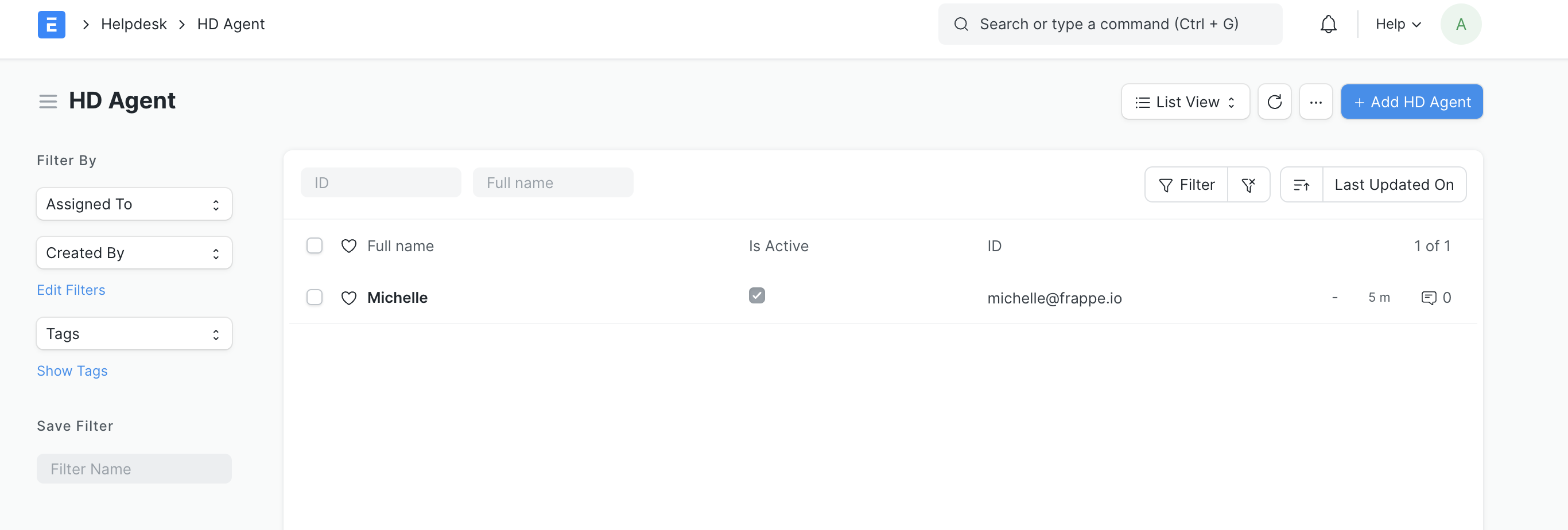This screenshot has width=1568, height=530.
Task: Favorite Michelle using the heart icon
Action: (x=349, y=298)
